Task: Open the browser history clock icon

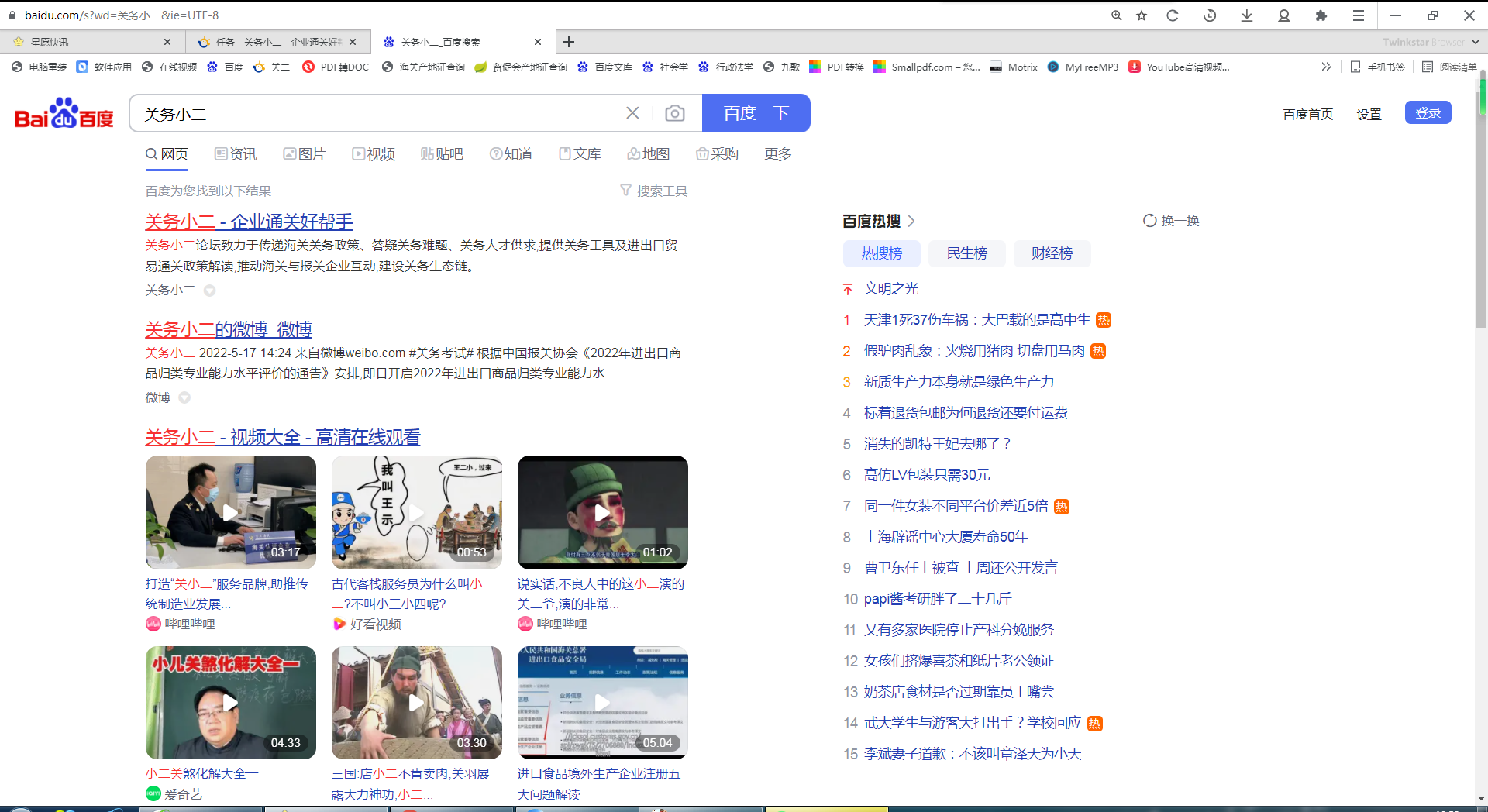Action: pos(1209,15)
